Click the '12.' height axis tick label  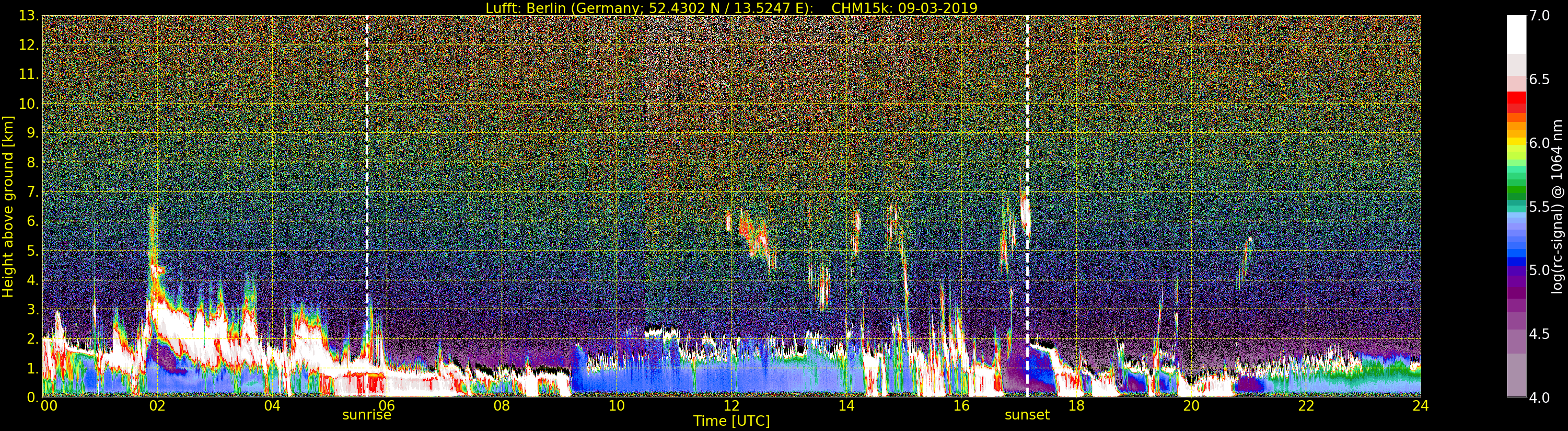pos(29,45)
